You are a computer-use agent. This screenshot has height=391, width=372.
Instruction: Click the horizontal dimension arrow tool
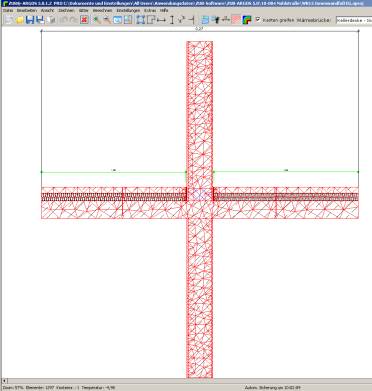pyautogui.click(x=162, y=20)
